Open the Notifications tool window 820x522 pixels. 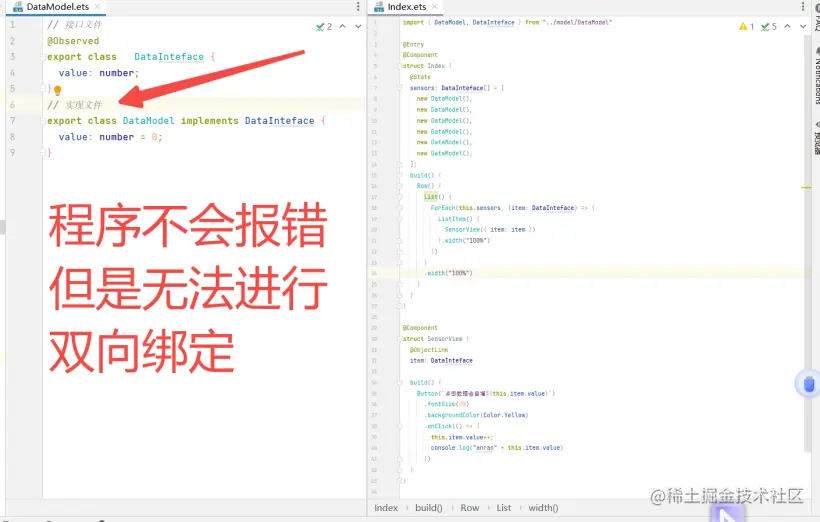816,76
